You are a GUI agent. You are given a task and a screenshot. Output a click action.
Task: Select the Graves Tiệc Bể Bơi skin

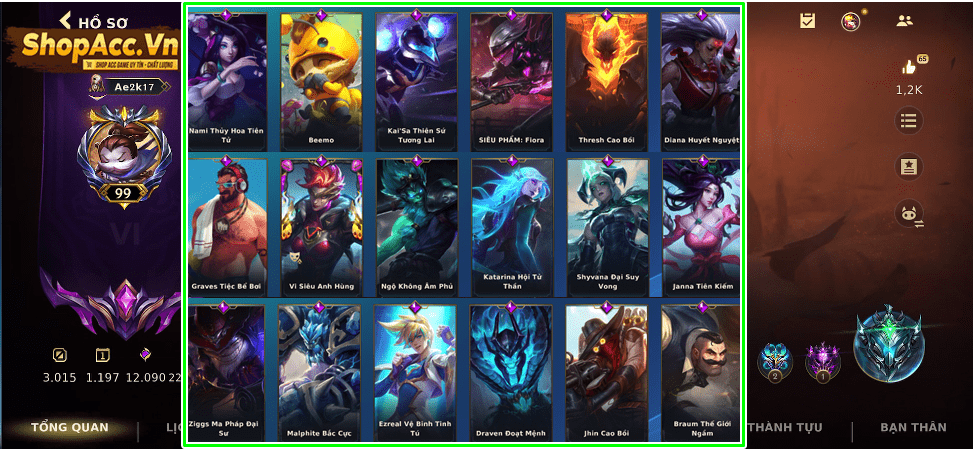pyautogui.click(x=228, y=227)
